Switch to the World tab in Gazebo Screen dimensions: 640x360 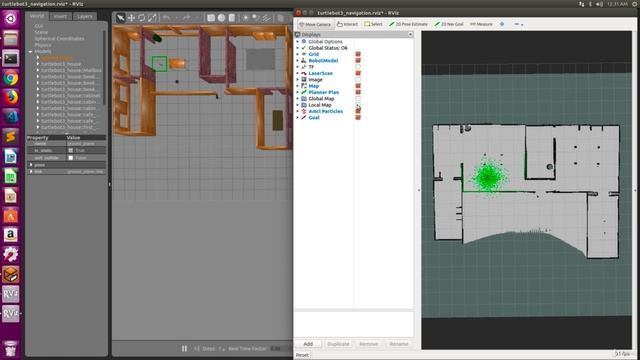(x=37, y=16)
